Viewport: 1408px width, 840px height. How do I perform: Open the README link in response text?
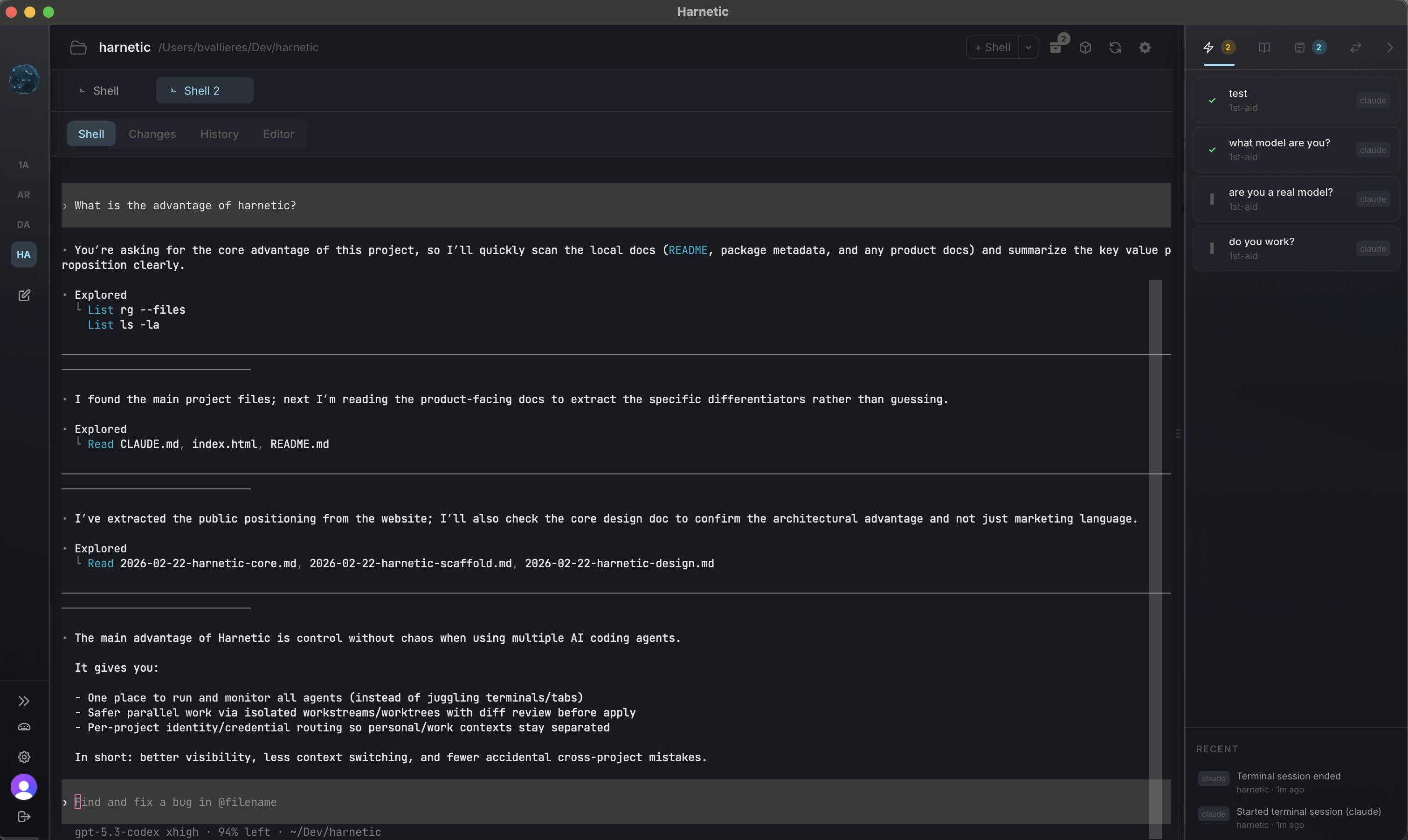click(687, 250)
